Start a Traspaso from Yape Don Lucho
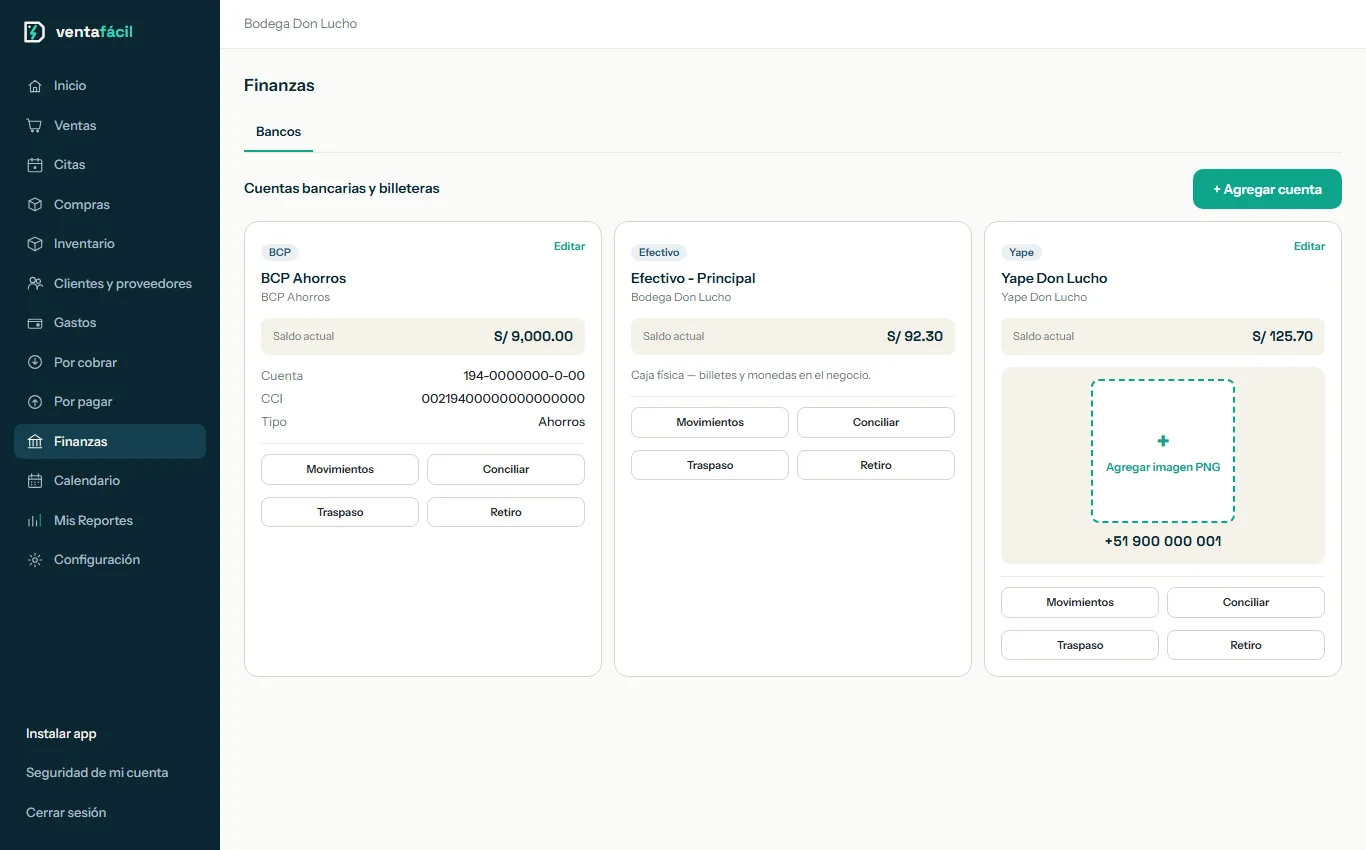This screenshot has height=850, width=1366. coord(1080,645)
